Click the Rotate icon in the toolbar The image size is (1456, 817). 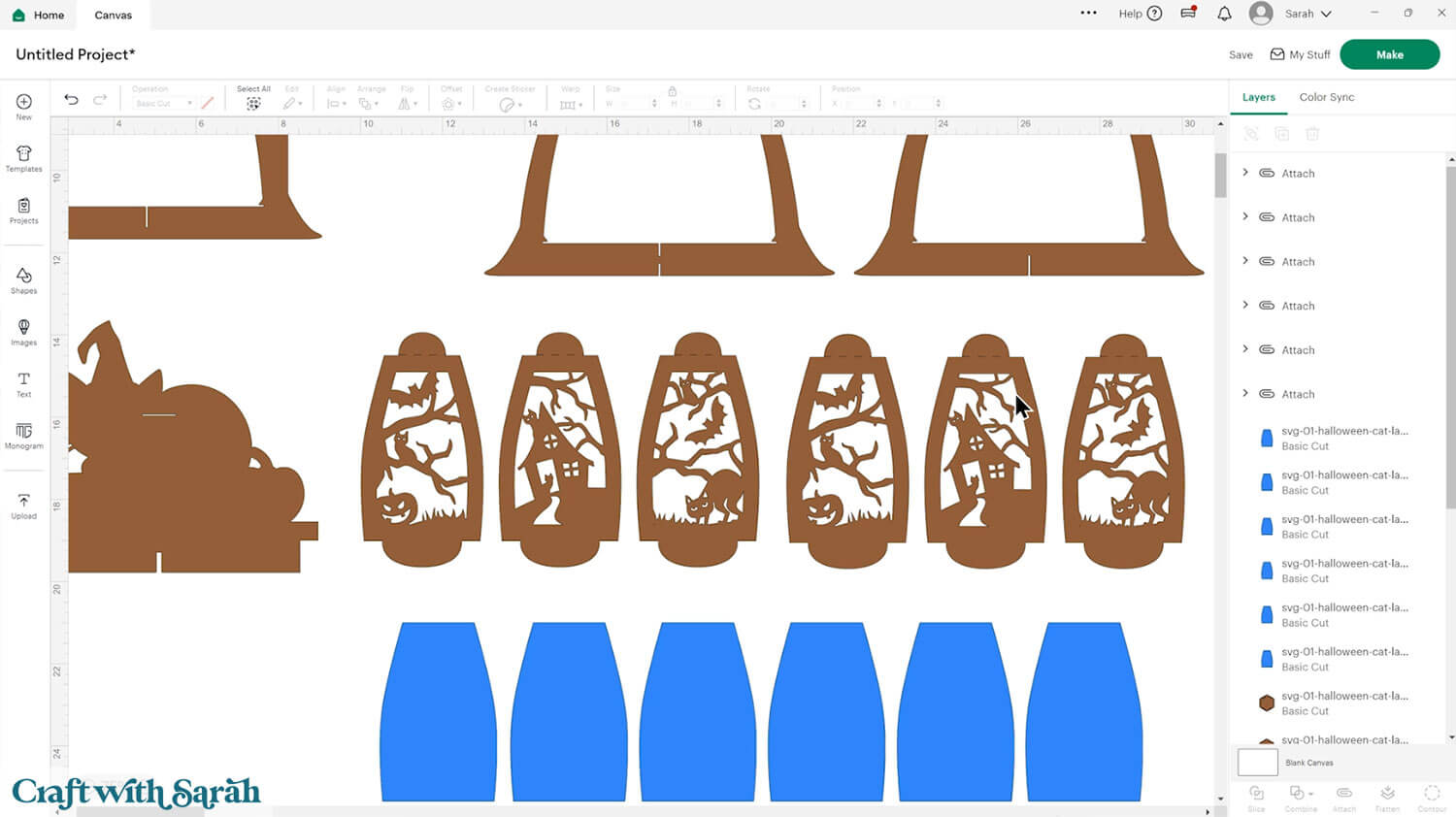[x=754, y=103]
